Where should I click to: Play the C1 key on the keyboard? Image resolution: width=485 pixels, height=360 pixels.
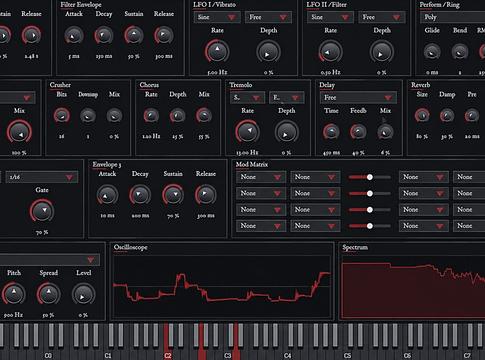tap(107, 354)
